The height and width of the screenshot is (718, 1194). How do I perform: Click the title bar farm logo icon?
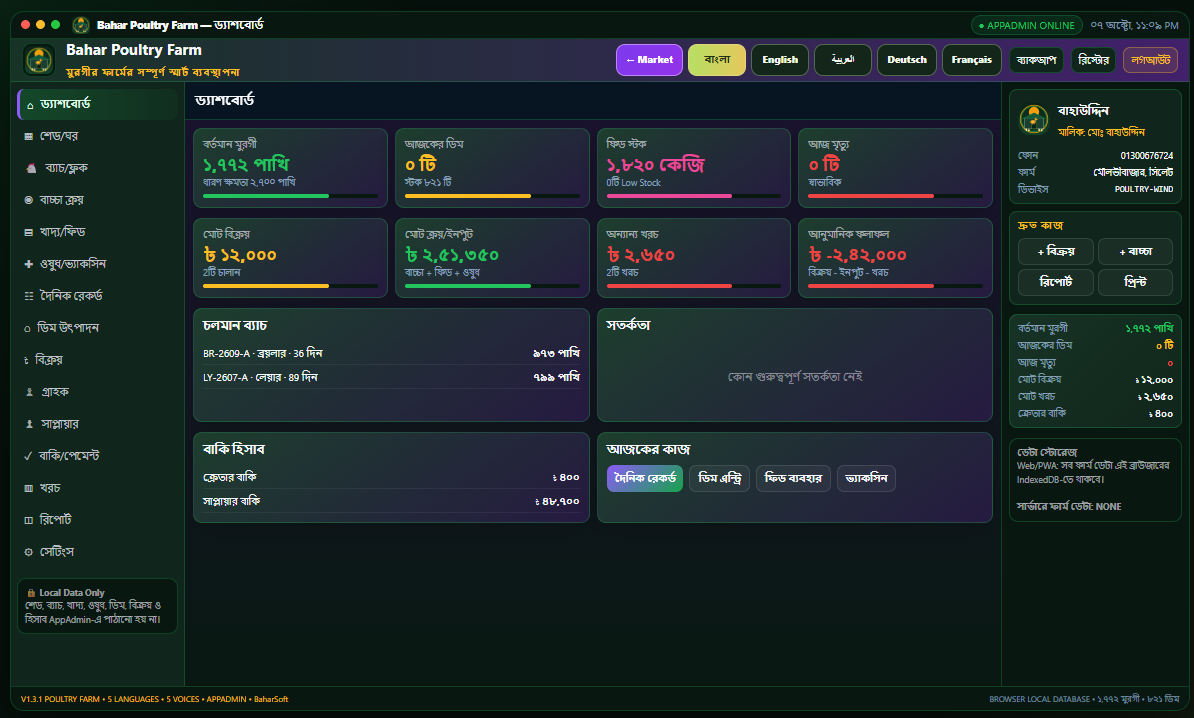click(81, 25)
